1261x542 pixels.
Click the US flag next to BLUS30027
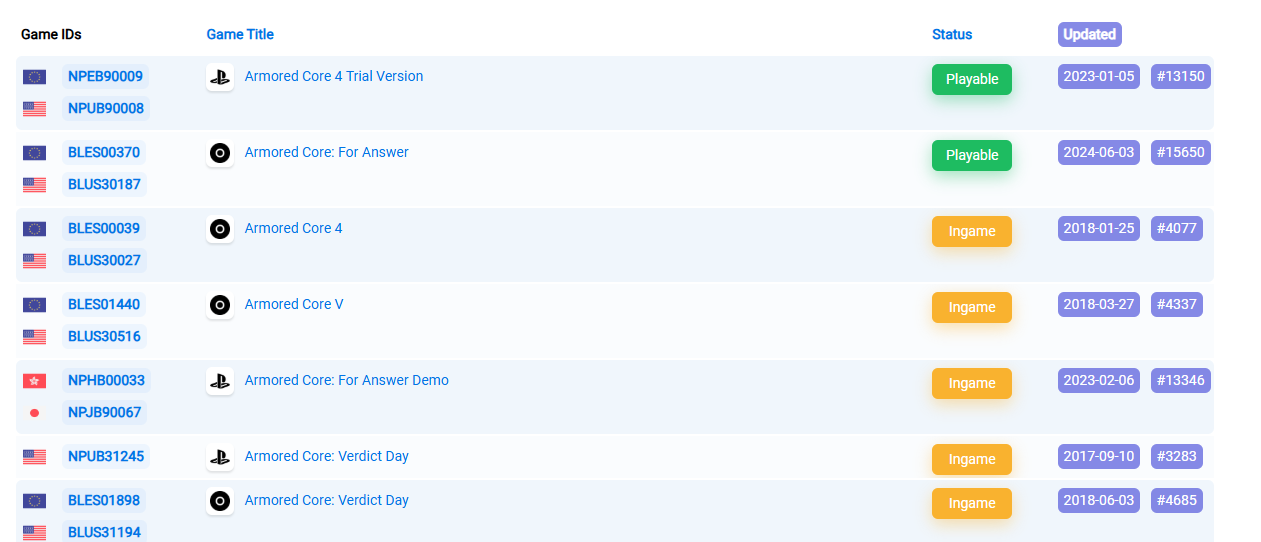pyautogui.click(x=35, y=261)
